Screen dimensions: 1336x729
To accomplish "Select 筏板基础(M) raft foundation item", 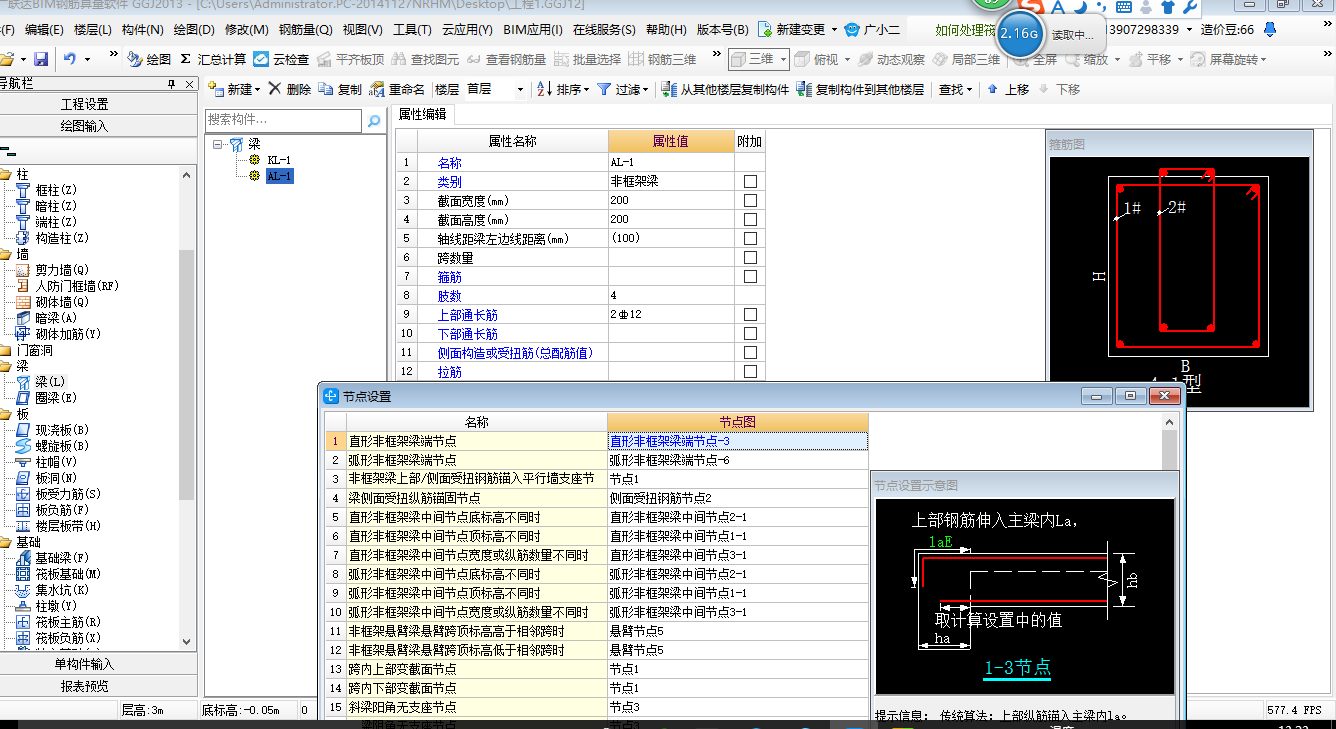I will pos(68,574).
